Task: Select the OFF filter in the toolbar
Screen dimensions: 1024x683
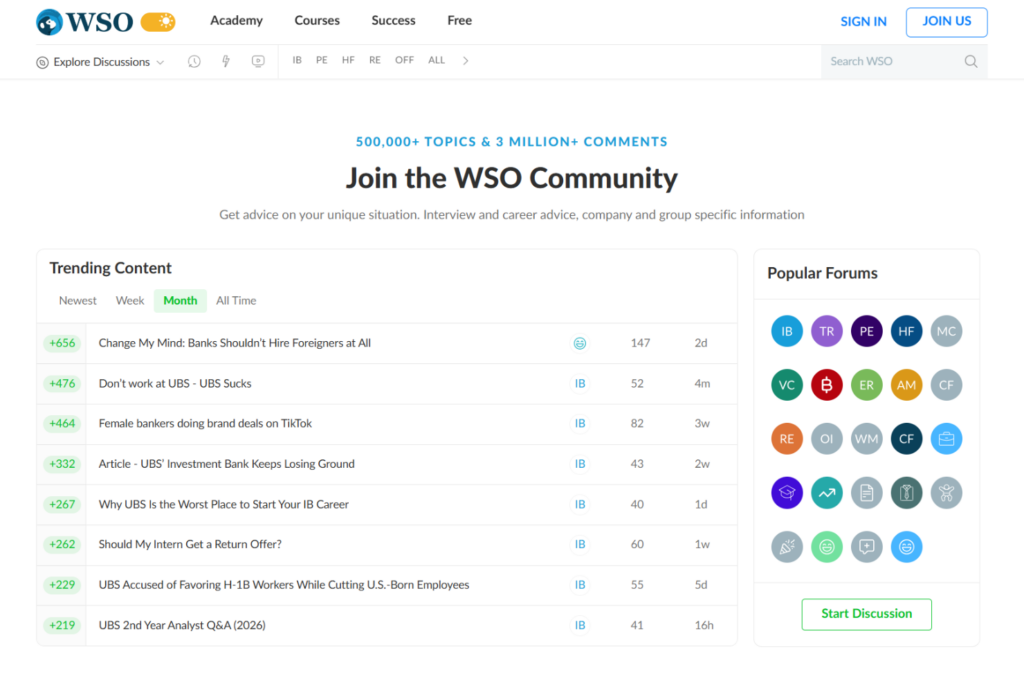Action: 404,60
